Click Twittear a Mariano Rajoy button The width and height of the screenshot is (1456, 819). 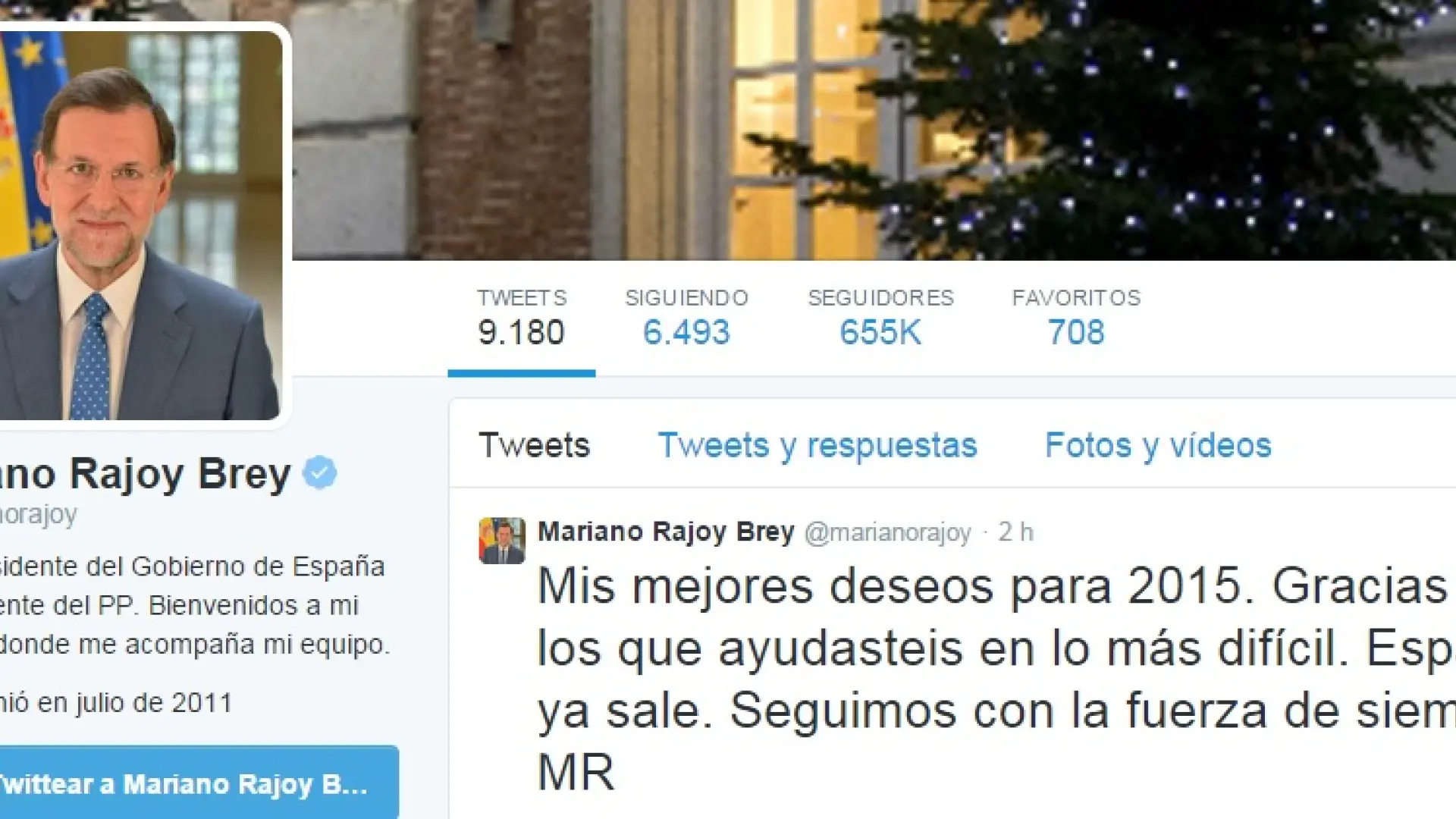pyautogui.click(x=199, y=783)
